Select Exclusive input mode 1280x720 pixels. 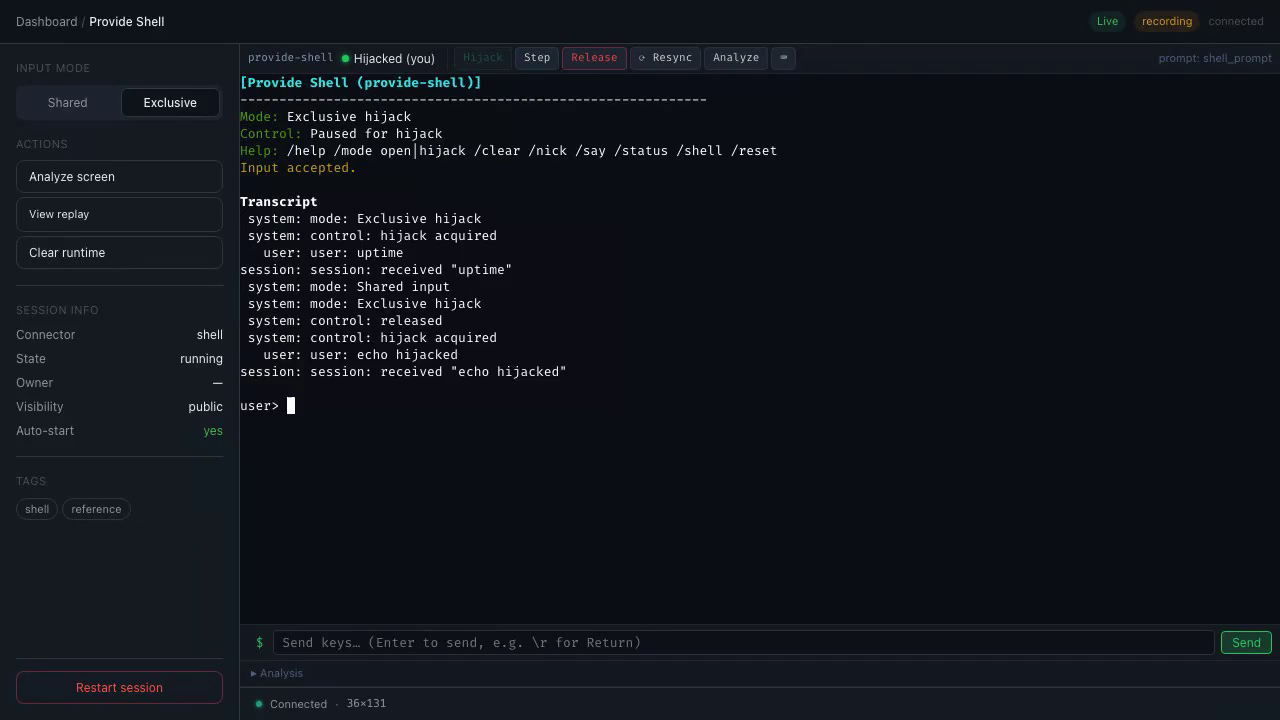pos(170,103)
